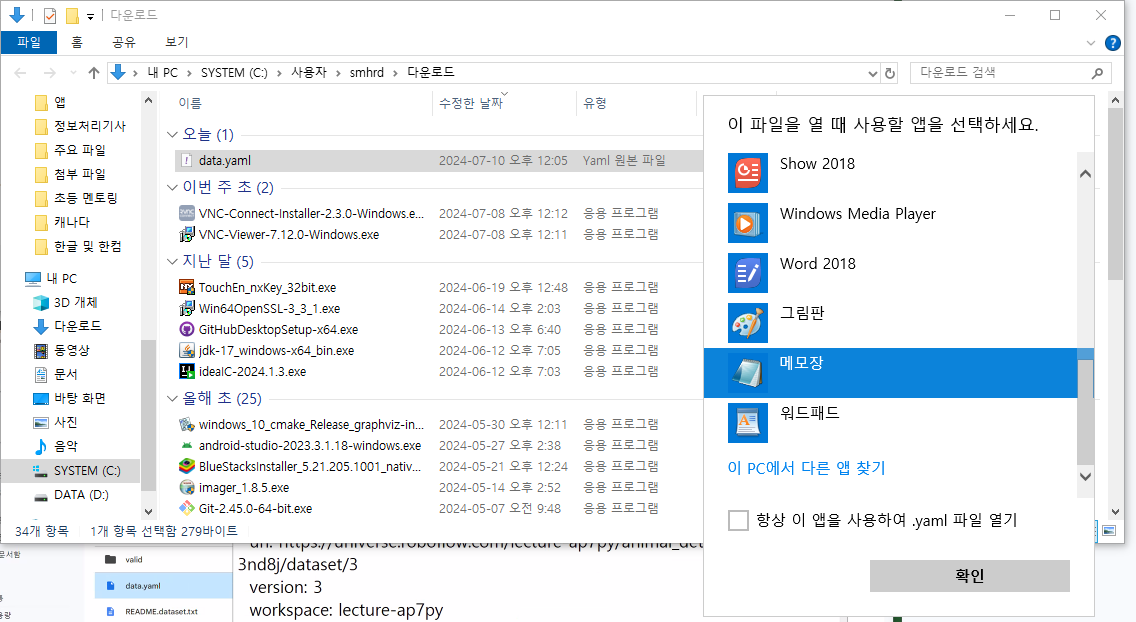Click the VNC-Viewer-7.12.0 exe icon
Image resolution: width=1136 pixels, height=622 pixels.
click(x=186, y=235)
